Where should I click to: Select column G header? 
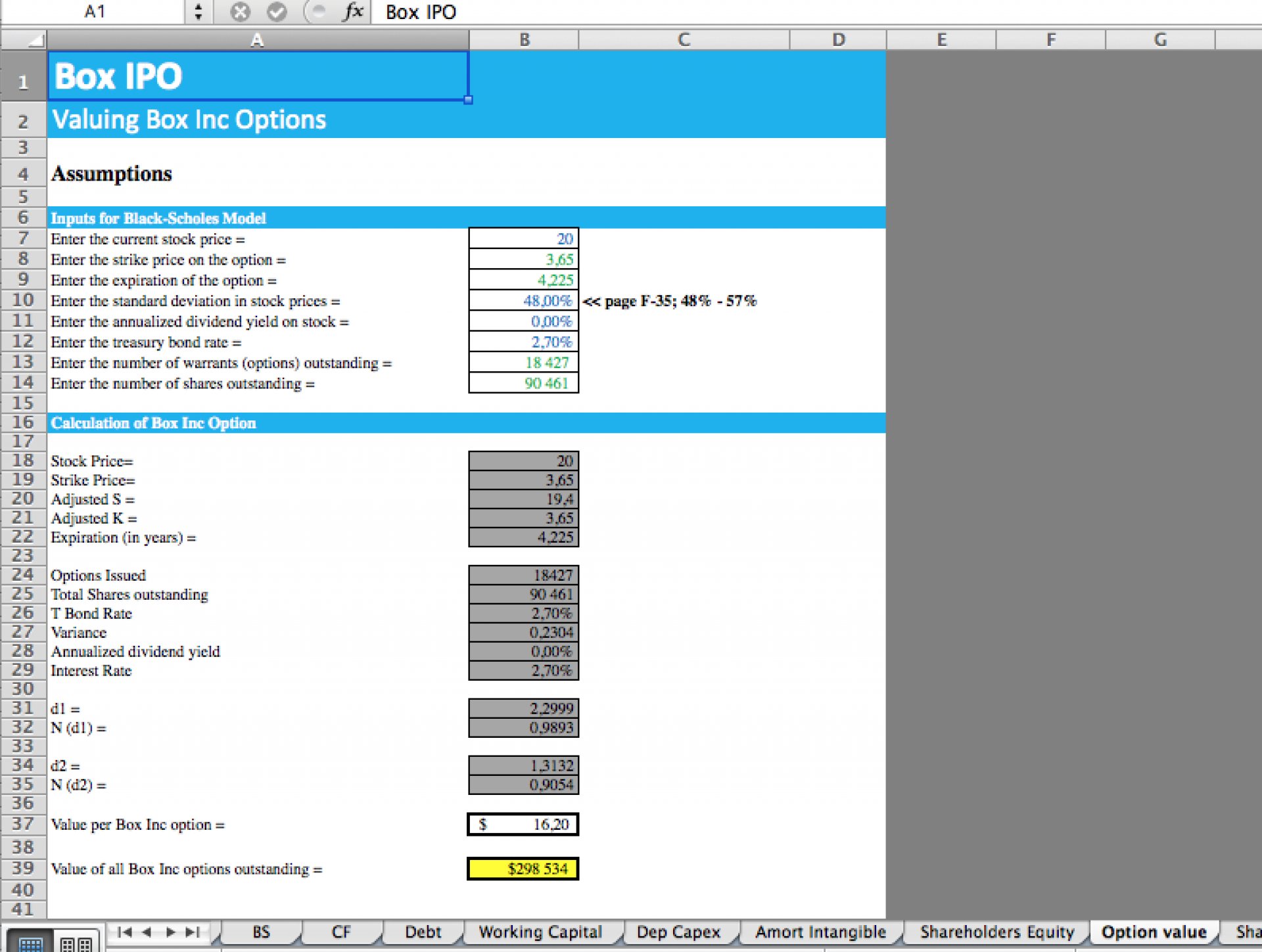pos(1161,40)
